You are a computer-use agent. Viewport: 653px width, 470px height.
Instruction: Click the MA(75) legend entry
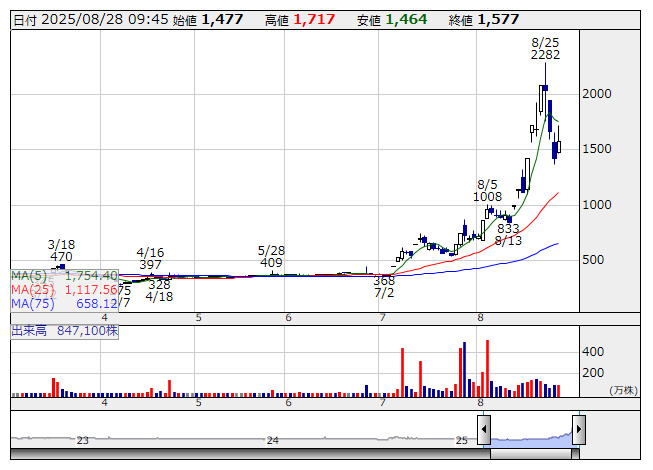point(65,303)
